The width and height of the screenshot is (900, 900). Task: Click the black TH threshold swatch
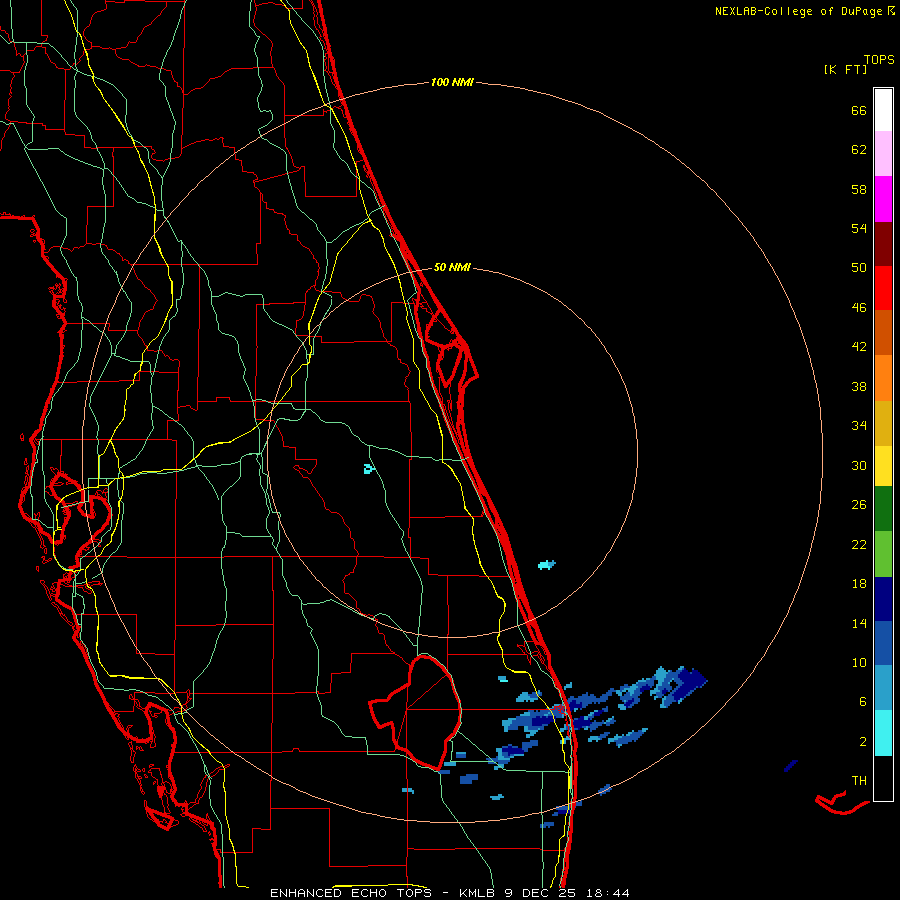tap(883, 778)
